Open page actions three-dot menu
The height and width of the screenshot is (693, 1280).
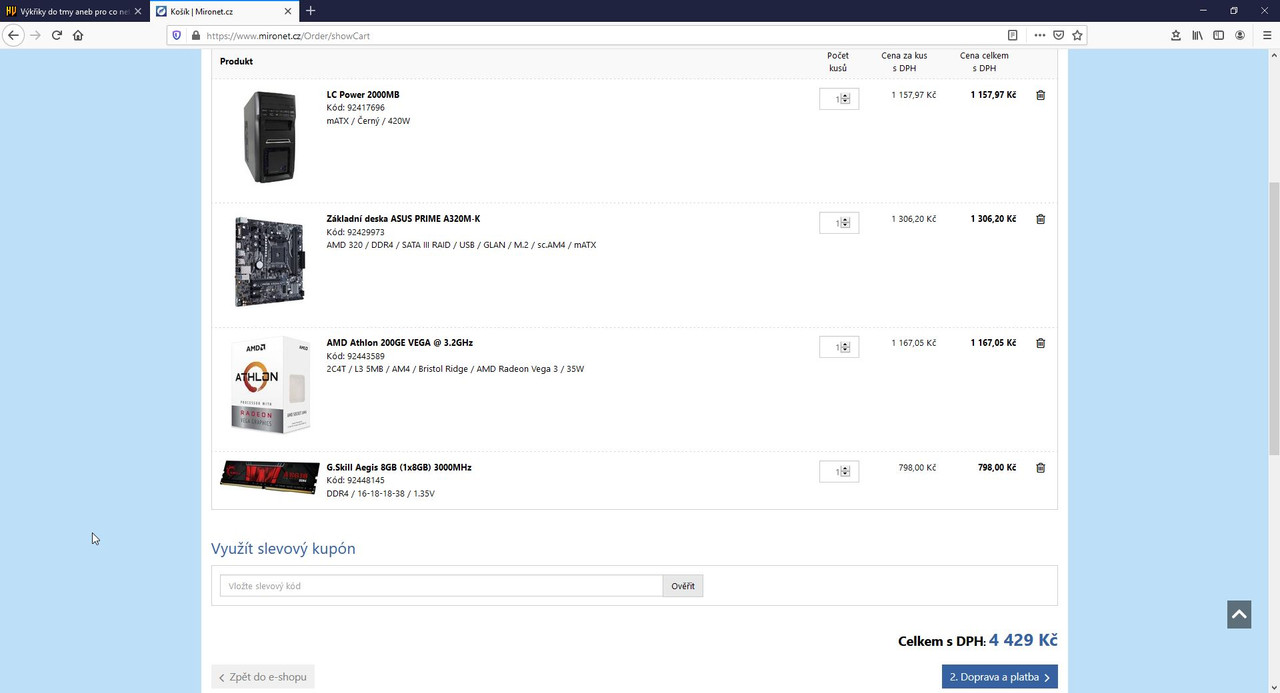1040,35
